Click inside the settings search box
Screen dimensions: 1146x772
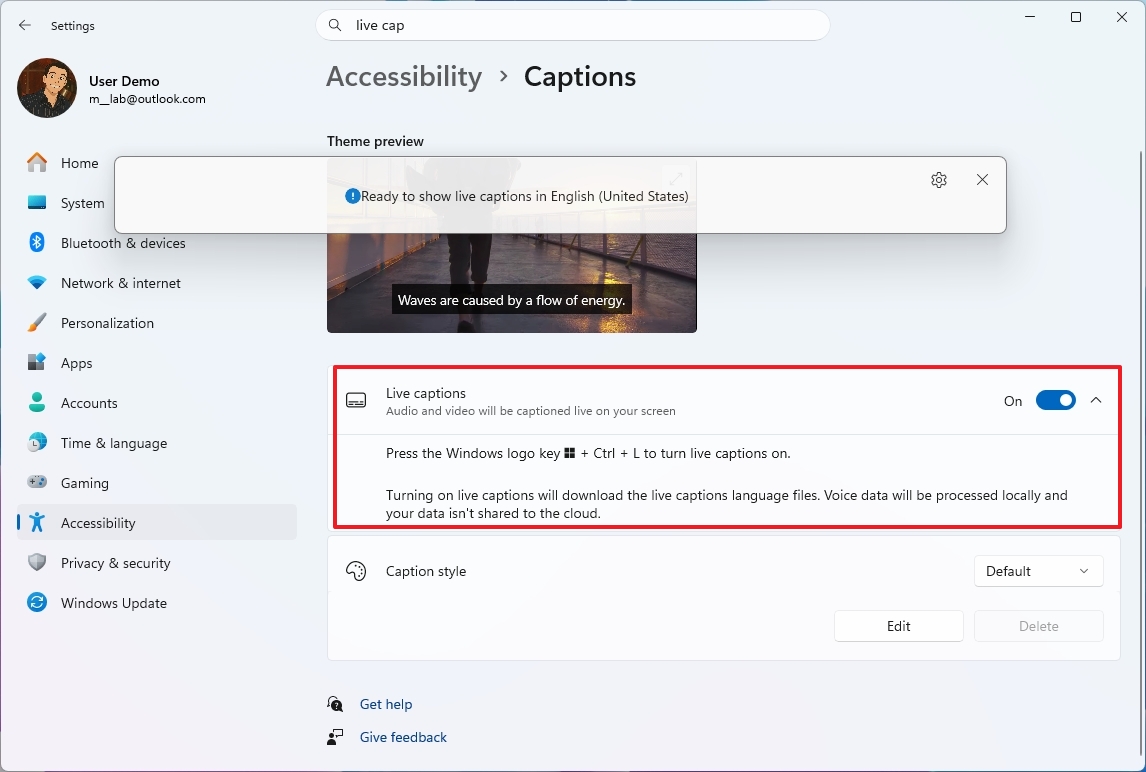573,24
